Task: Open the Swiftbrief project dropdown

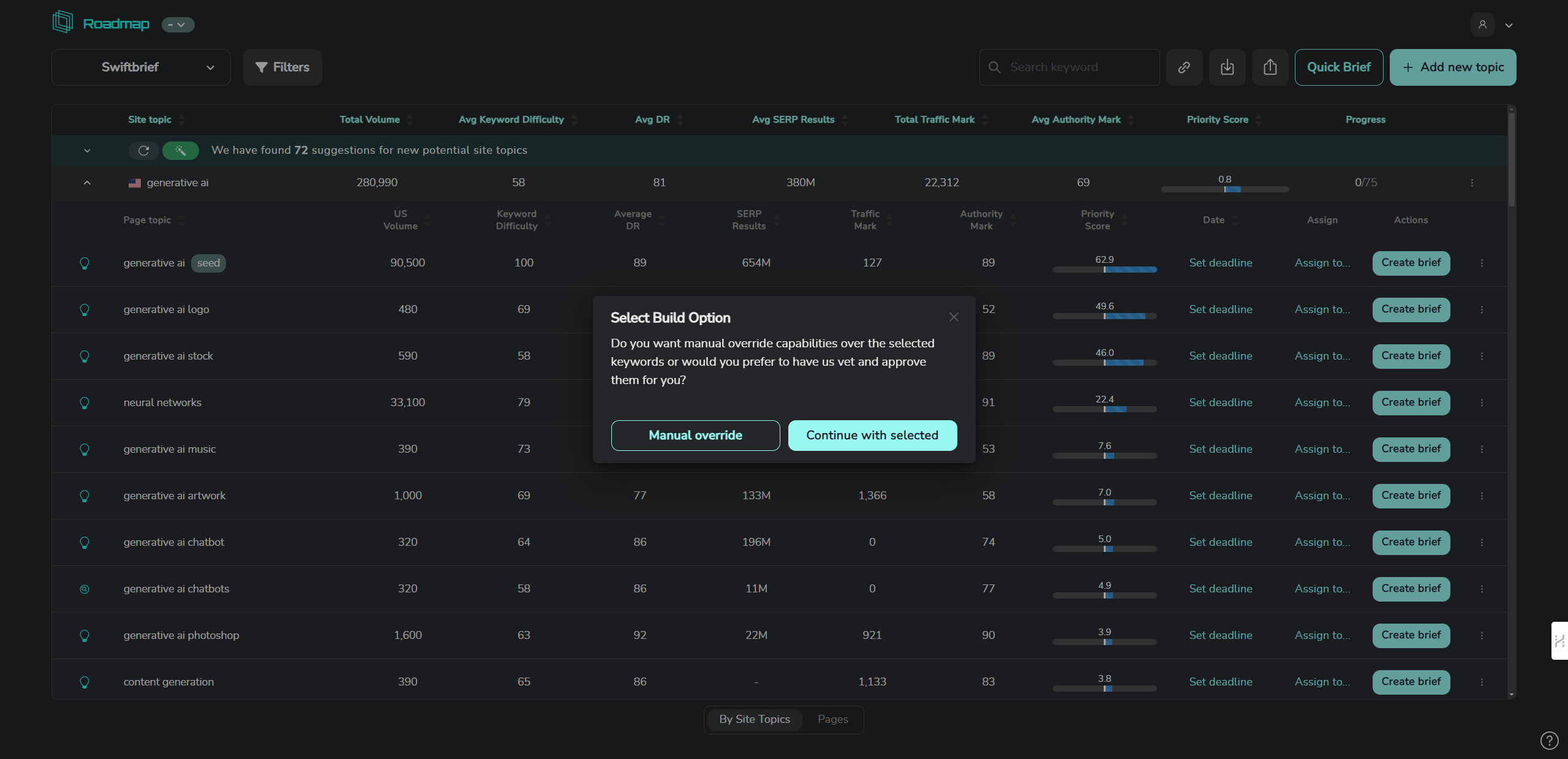Action: (x=141, y=67)
